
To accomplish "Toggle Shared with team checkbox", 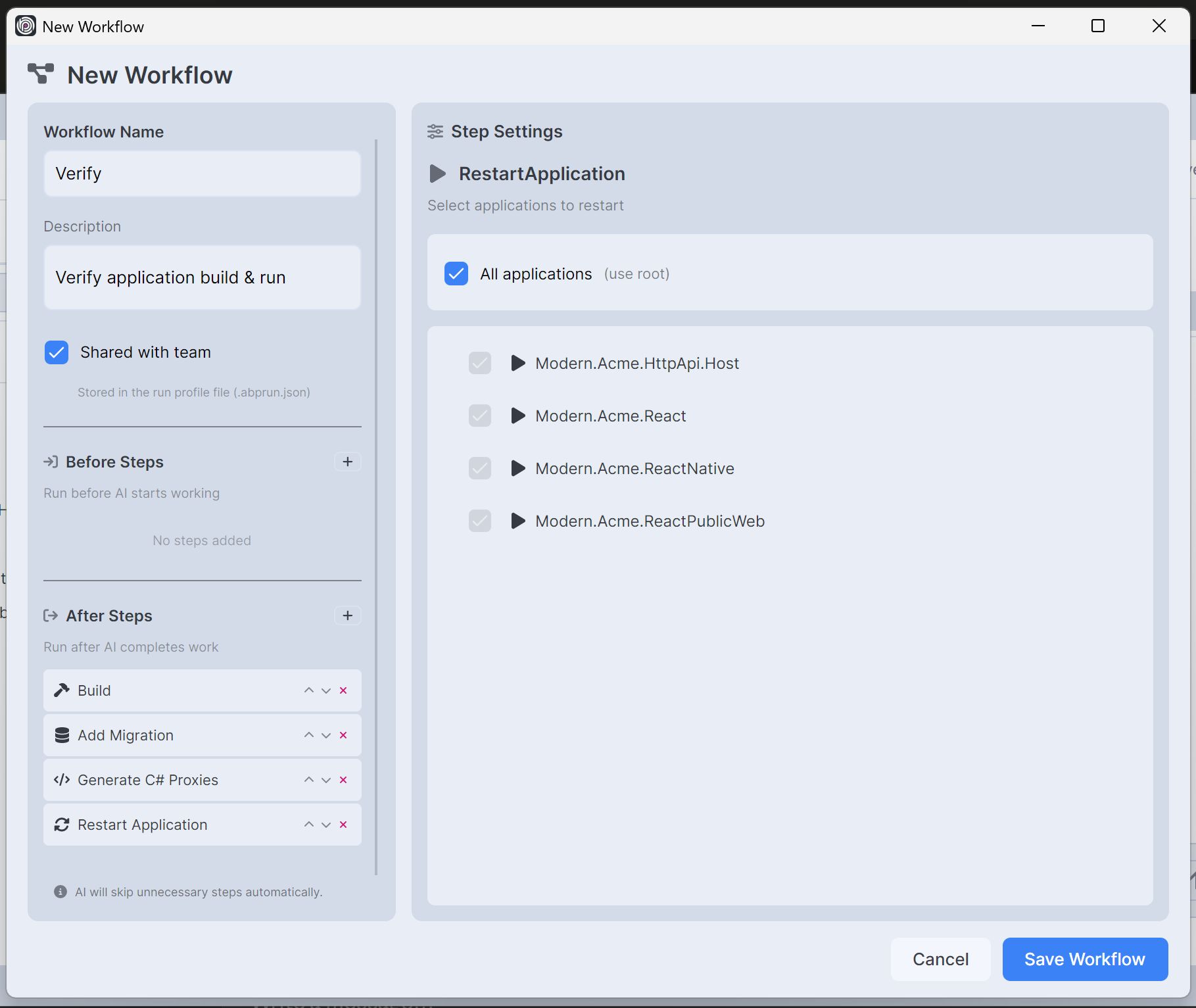I will click(x=57, y=352).
